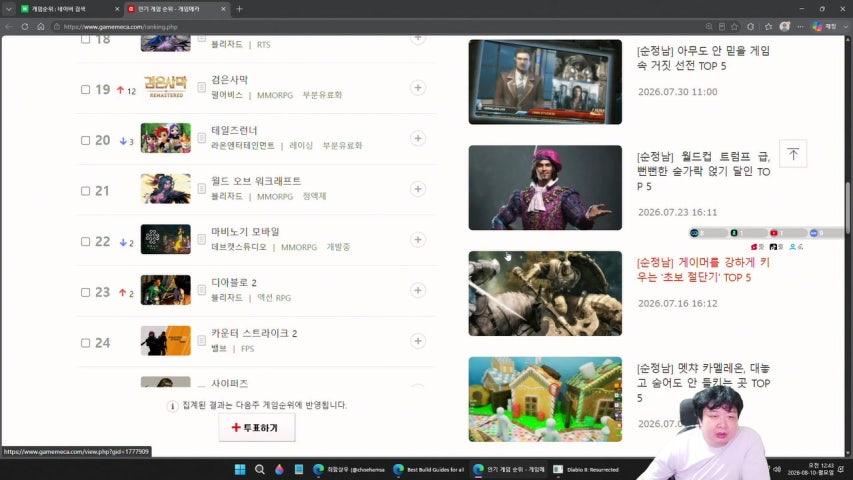Screen dimensions: 853x480
Task: Close the 게임순위 네이버 검색 tab
Action: (x=117, y=9)
